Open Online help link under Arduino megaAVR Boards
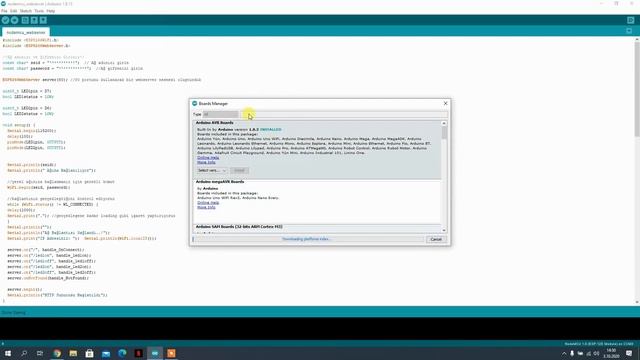This screenshot has width=640, height=360. click(x=208, y=202)
